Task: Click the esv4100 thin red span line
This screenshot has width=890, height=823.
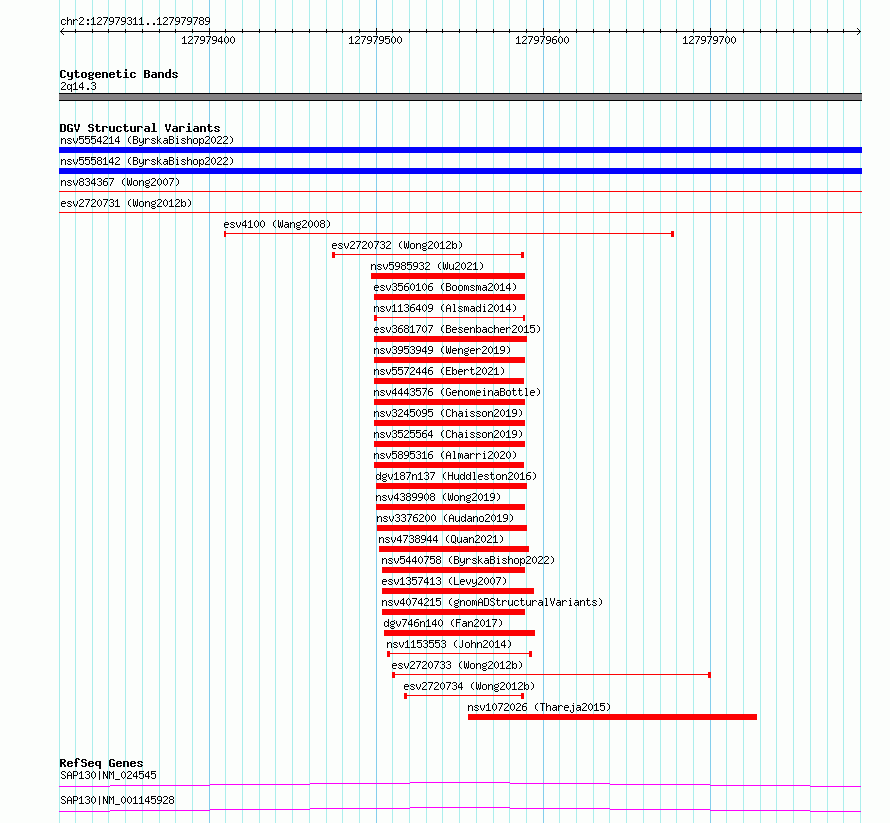Action: (x=449, y=234)
